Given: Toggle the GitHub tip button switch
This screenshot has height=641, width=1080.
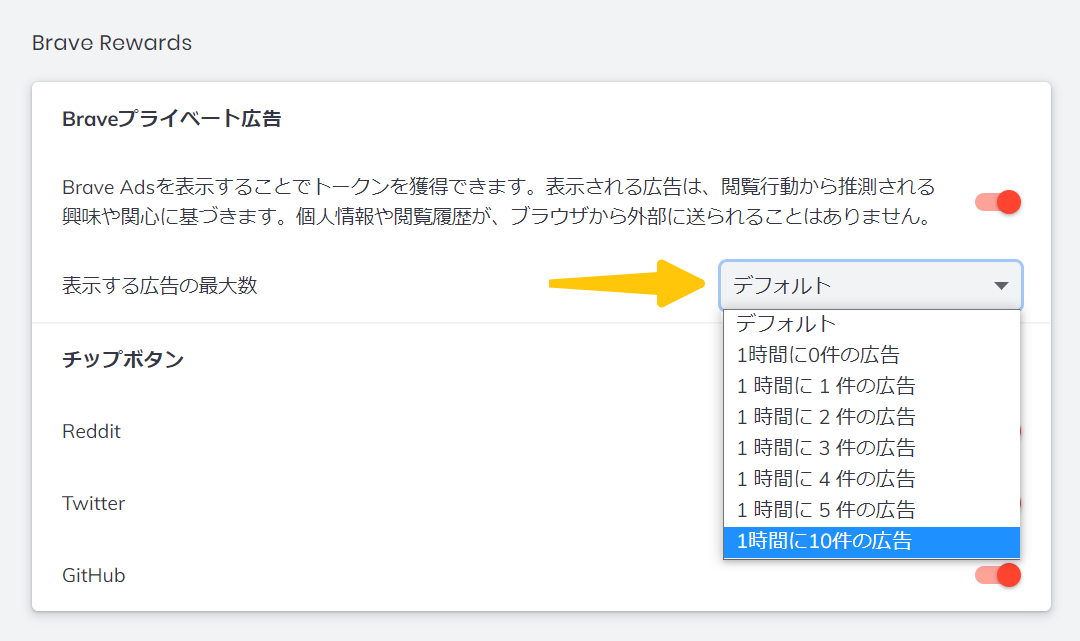Looking at the screenshot, I should [997, 575].
